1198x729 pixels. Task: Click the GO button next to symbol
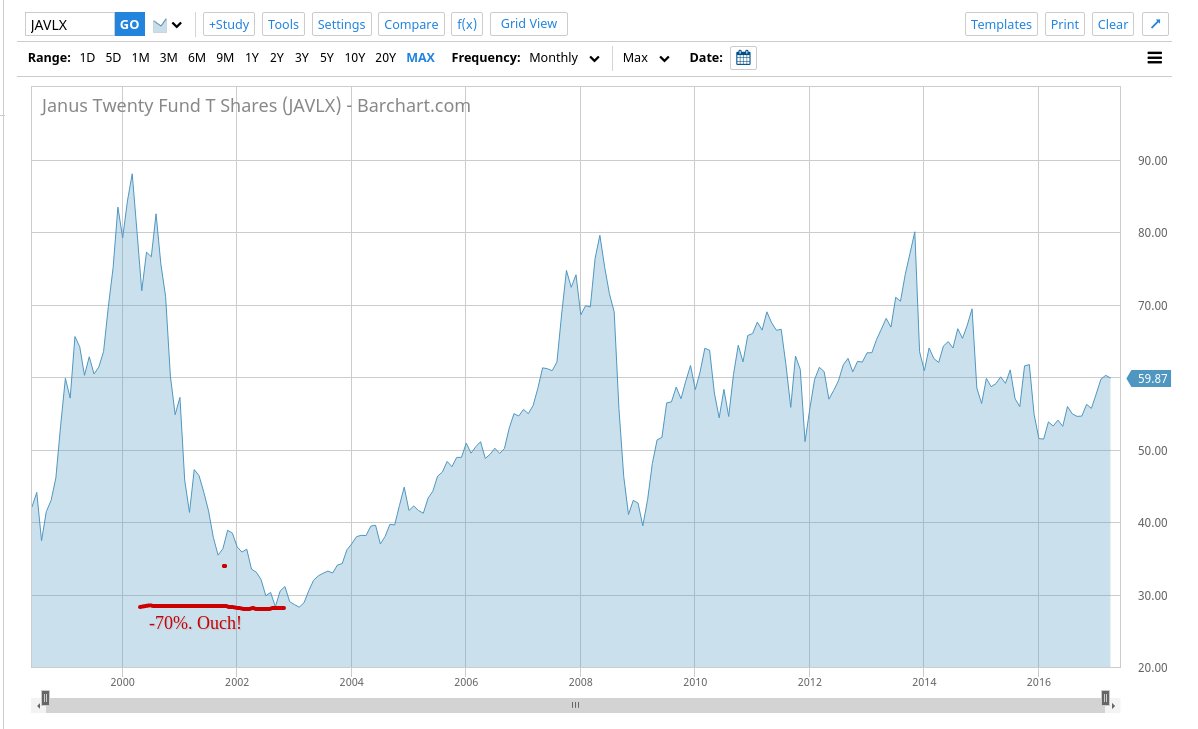point(129,24)
